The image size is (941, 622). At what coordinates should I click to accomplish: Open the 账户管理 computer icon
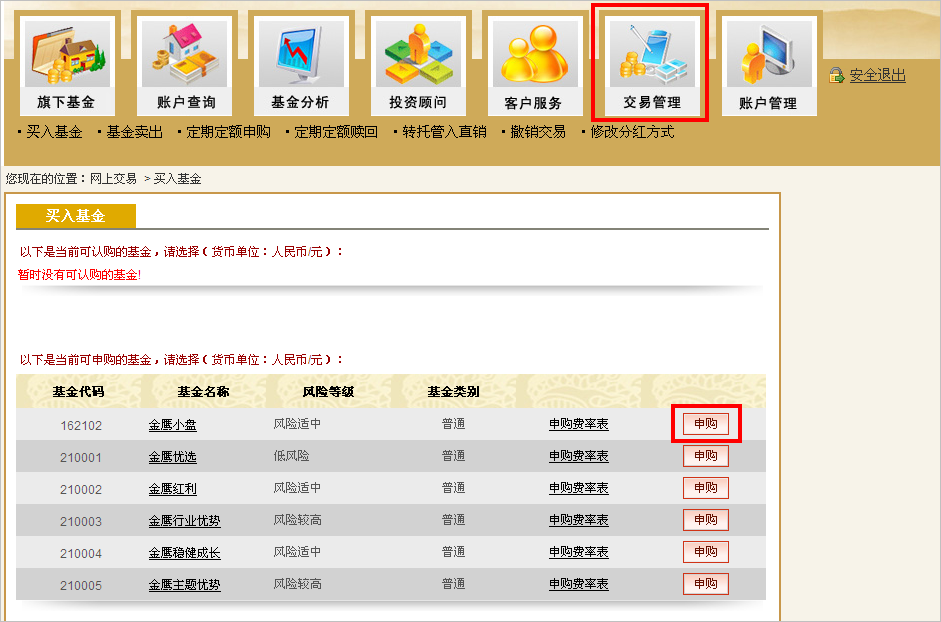pyautogui.click(x=767, y=54)
